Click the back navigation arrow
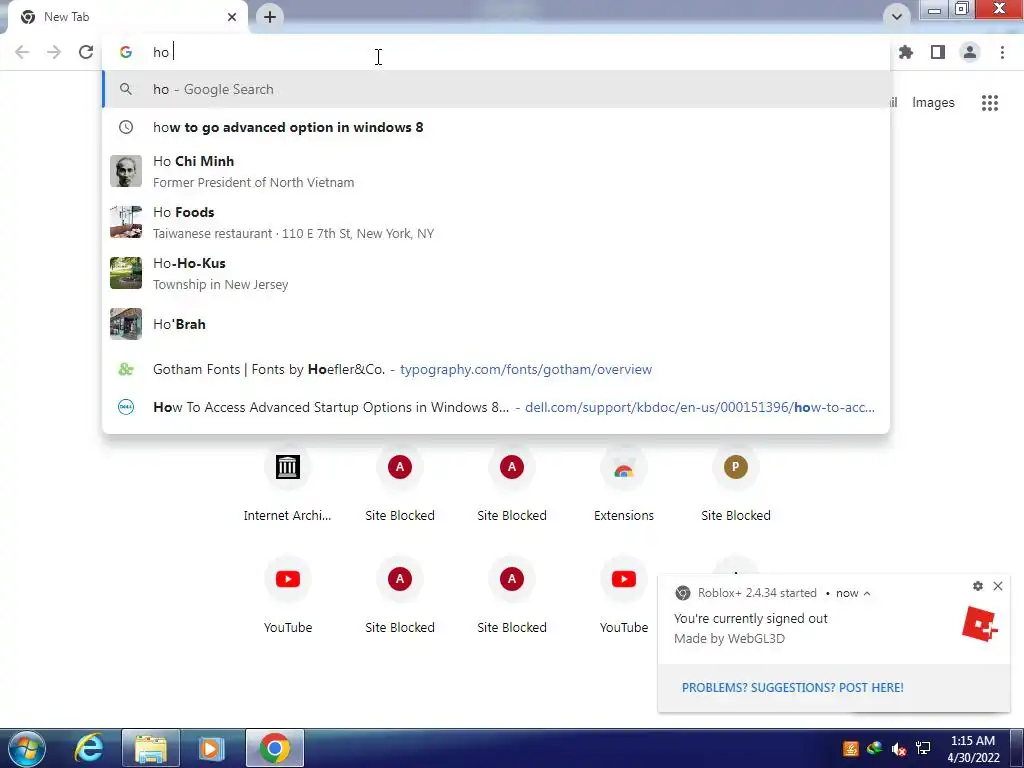Image resolution: width=1024 pixels, height=768 pixels. click(x=22, y=52)
